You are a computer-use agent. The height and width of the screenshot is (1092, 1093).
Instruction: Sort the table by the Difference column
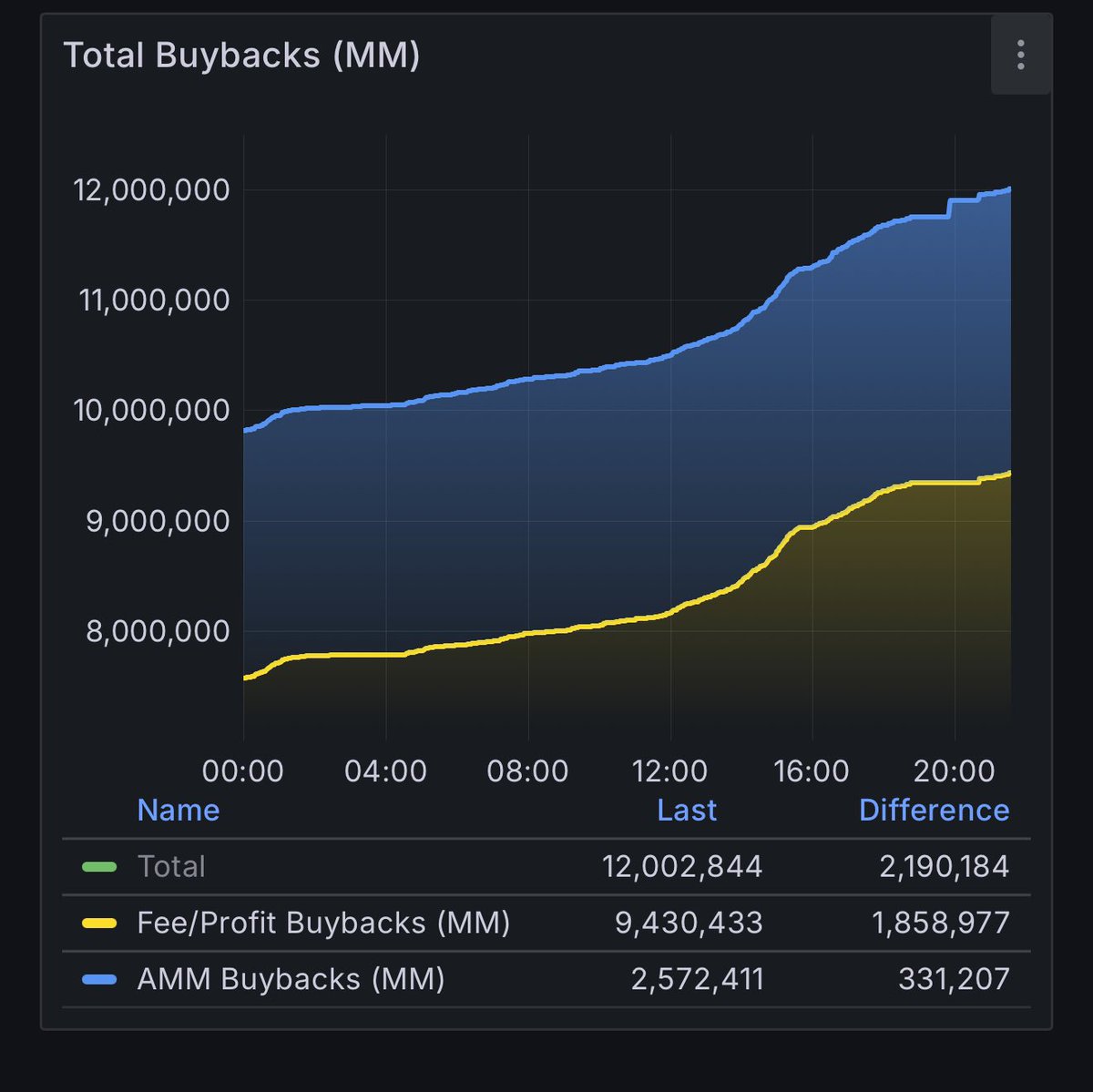[x=934, y=810]
